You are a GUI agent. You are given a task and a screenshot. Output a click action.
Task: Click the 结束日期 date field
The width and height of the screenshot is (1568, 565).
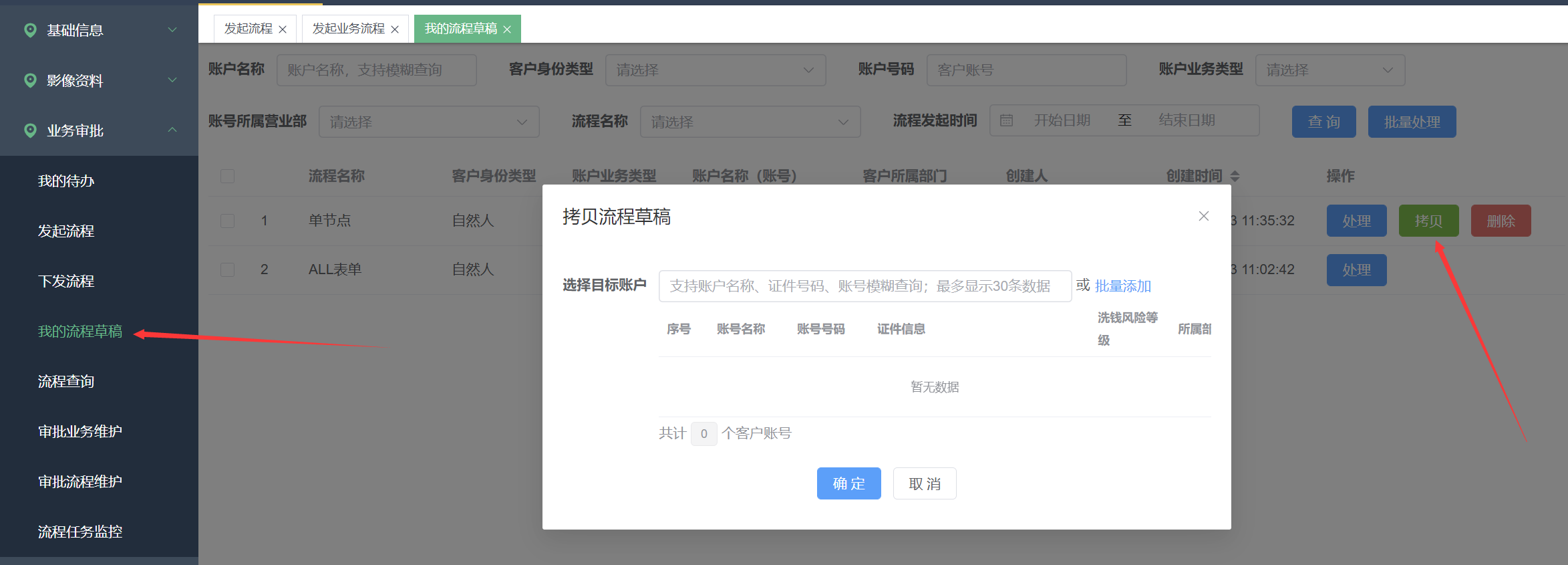pyautogui.click(x=1187, y=120)
